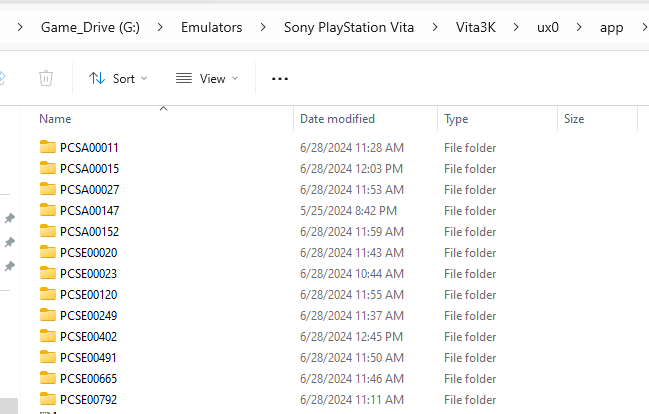Open the View layout dropdown
The height and width of the screenshot is (414, 649).
[207, 78]
